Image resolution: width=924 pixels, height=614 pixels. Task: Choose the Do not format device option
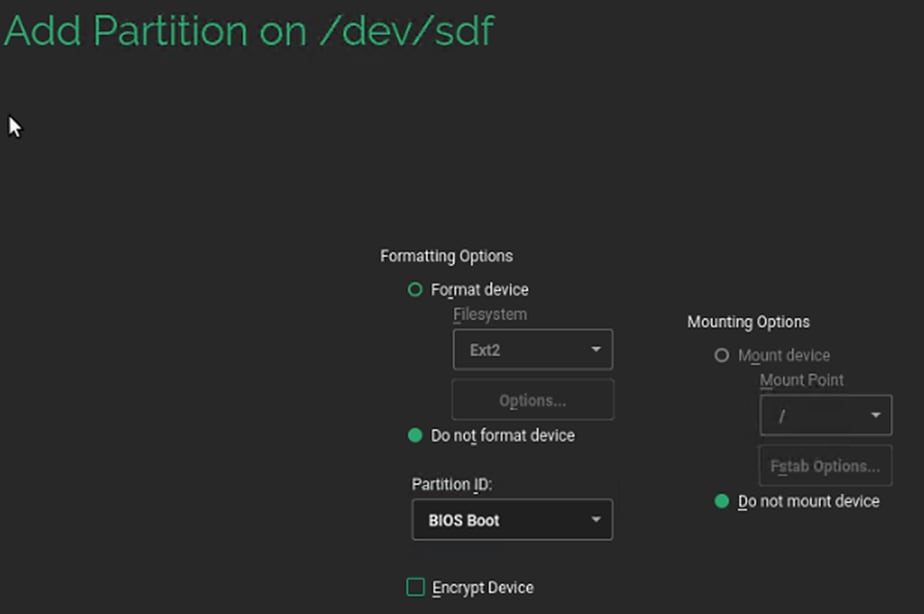pos(416,436)
